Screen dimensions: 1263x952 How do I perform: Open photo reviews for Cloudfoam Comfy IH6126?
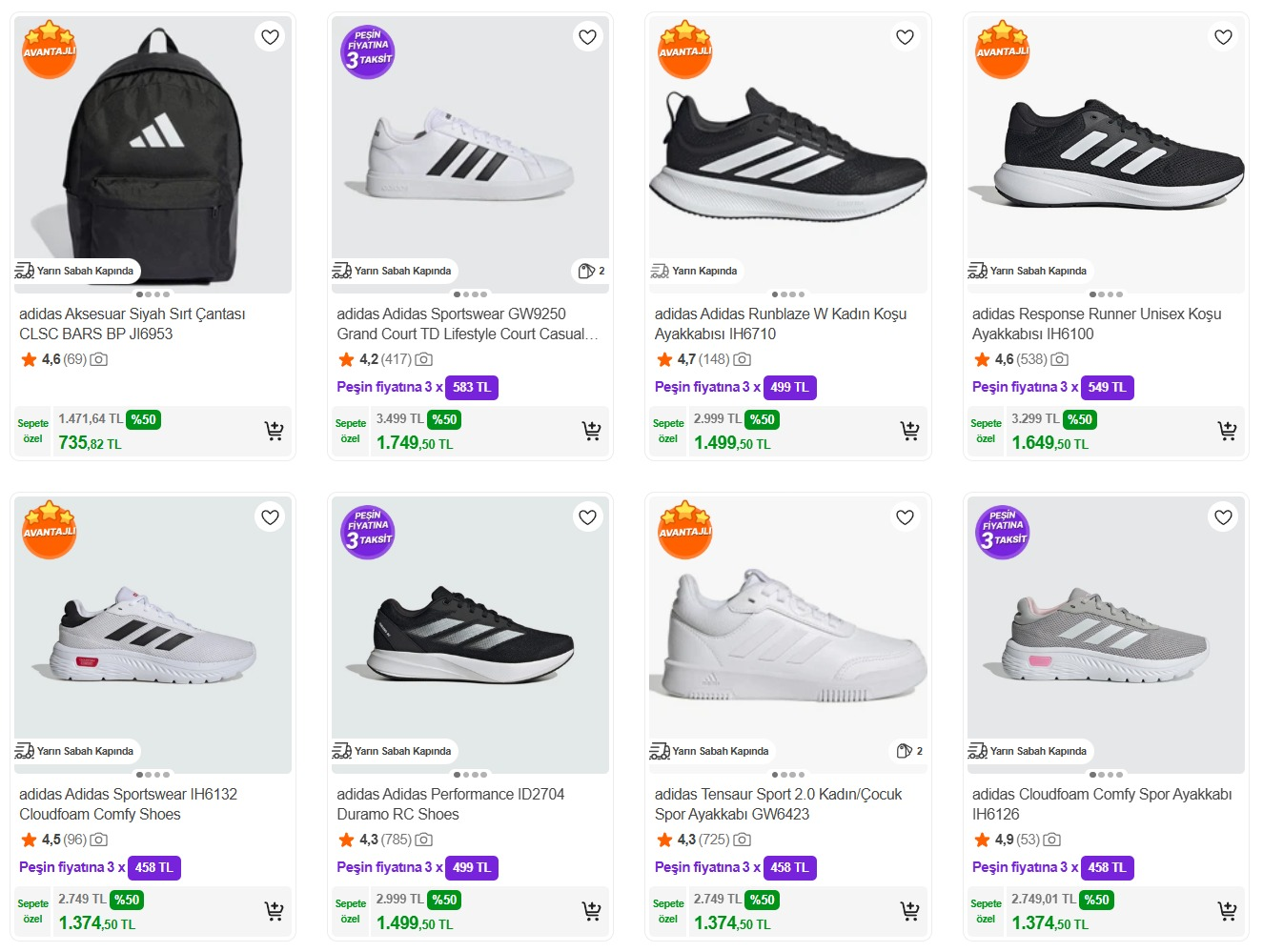[1052, 840]
